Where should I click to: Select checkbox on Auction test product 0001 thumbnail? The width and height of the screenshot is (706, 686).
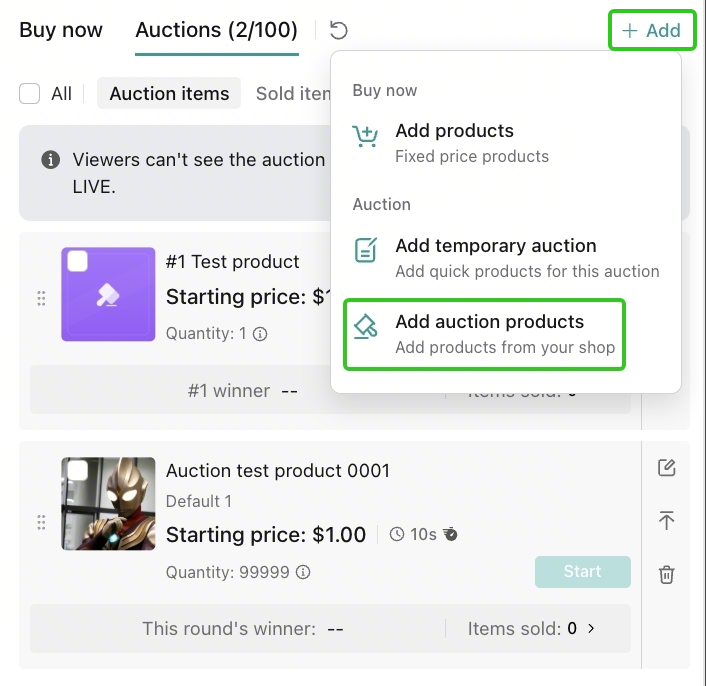[x=77, y=470]
